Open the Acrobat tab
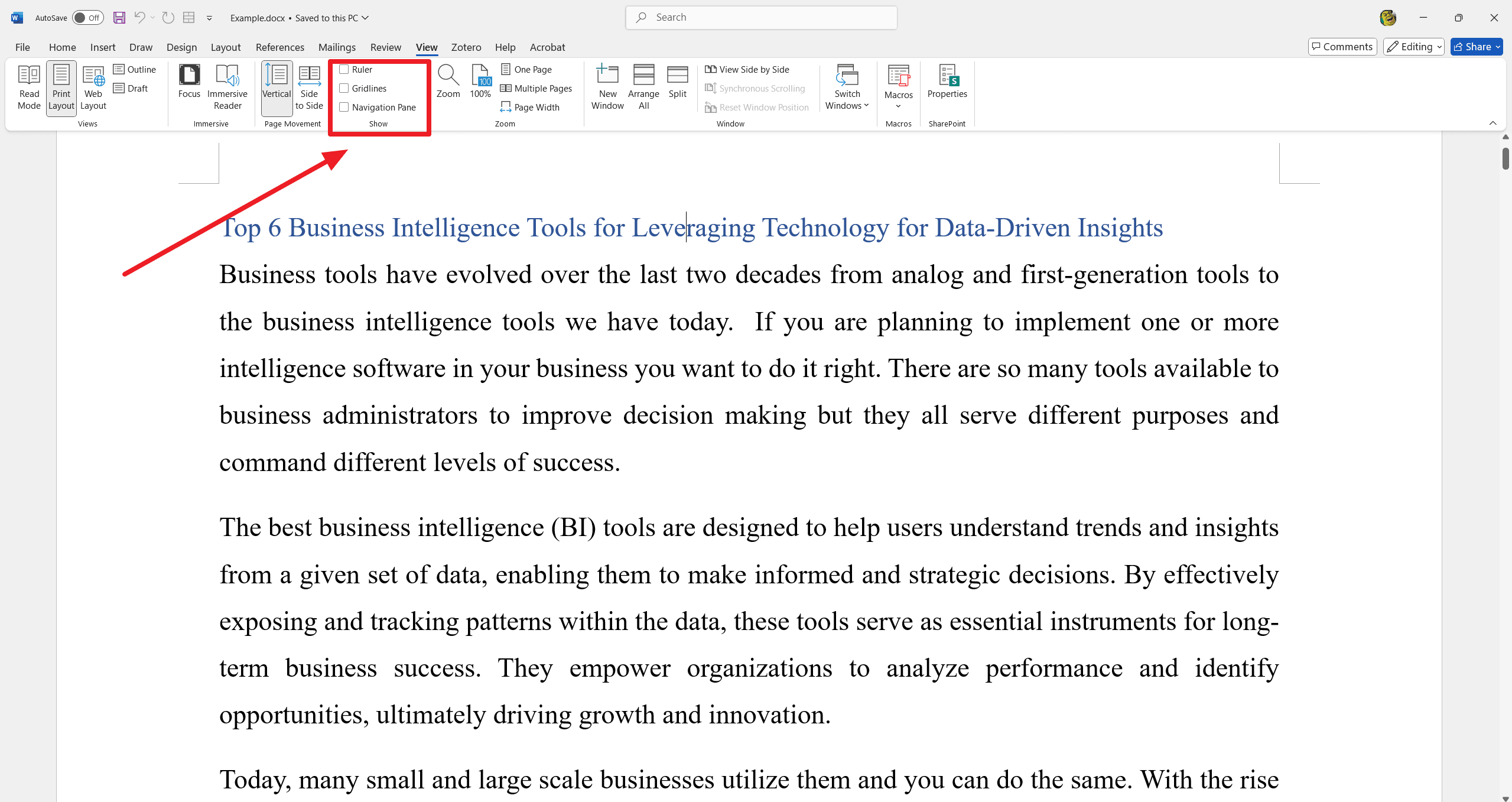Viewport: 1512px width, 802px height. pyautogui.click(x=547, y=47)
